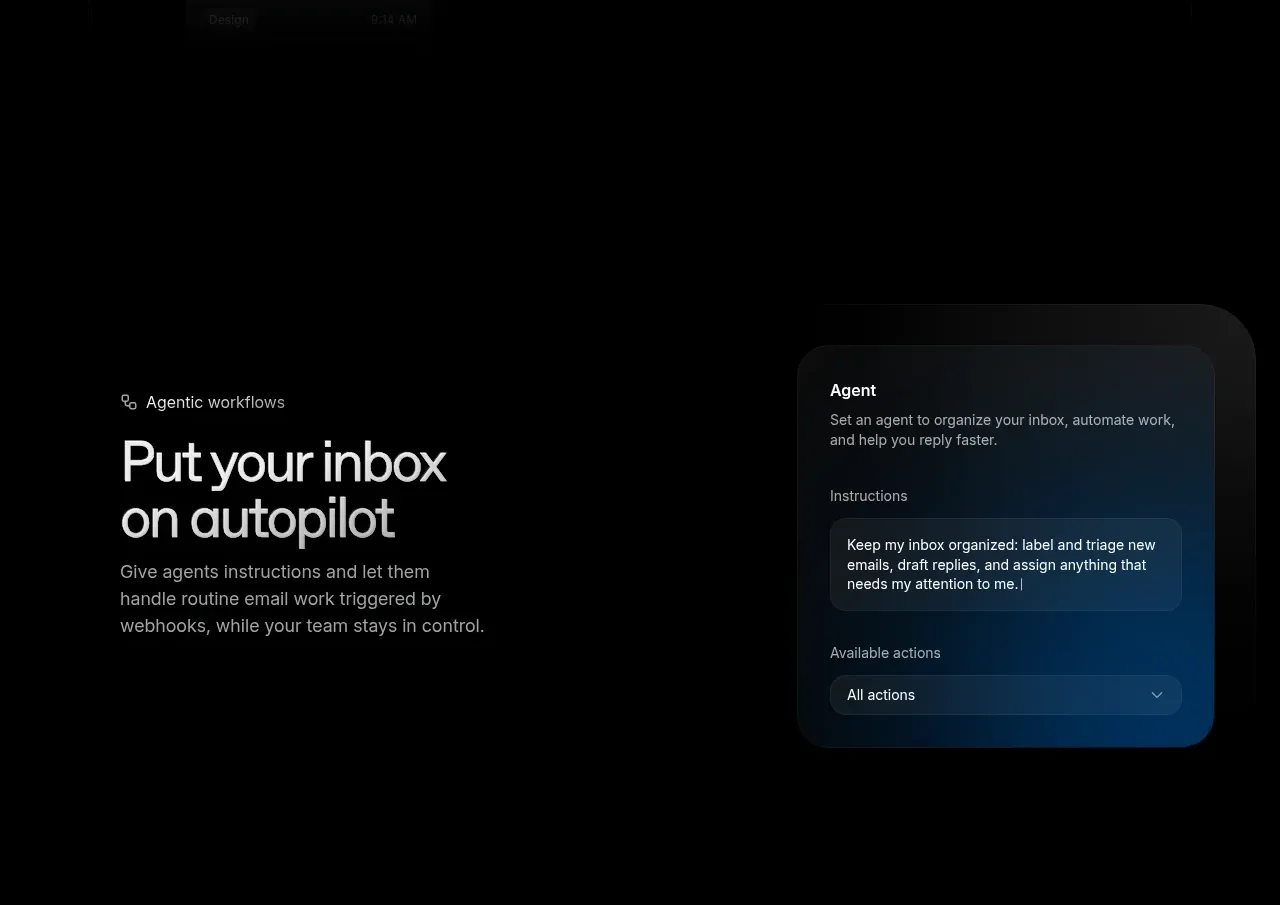The height and width of the screenshot is (905, 1280).
Task: Click the "Instructions" field label
Action: click(868, 496)
